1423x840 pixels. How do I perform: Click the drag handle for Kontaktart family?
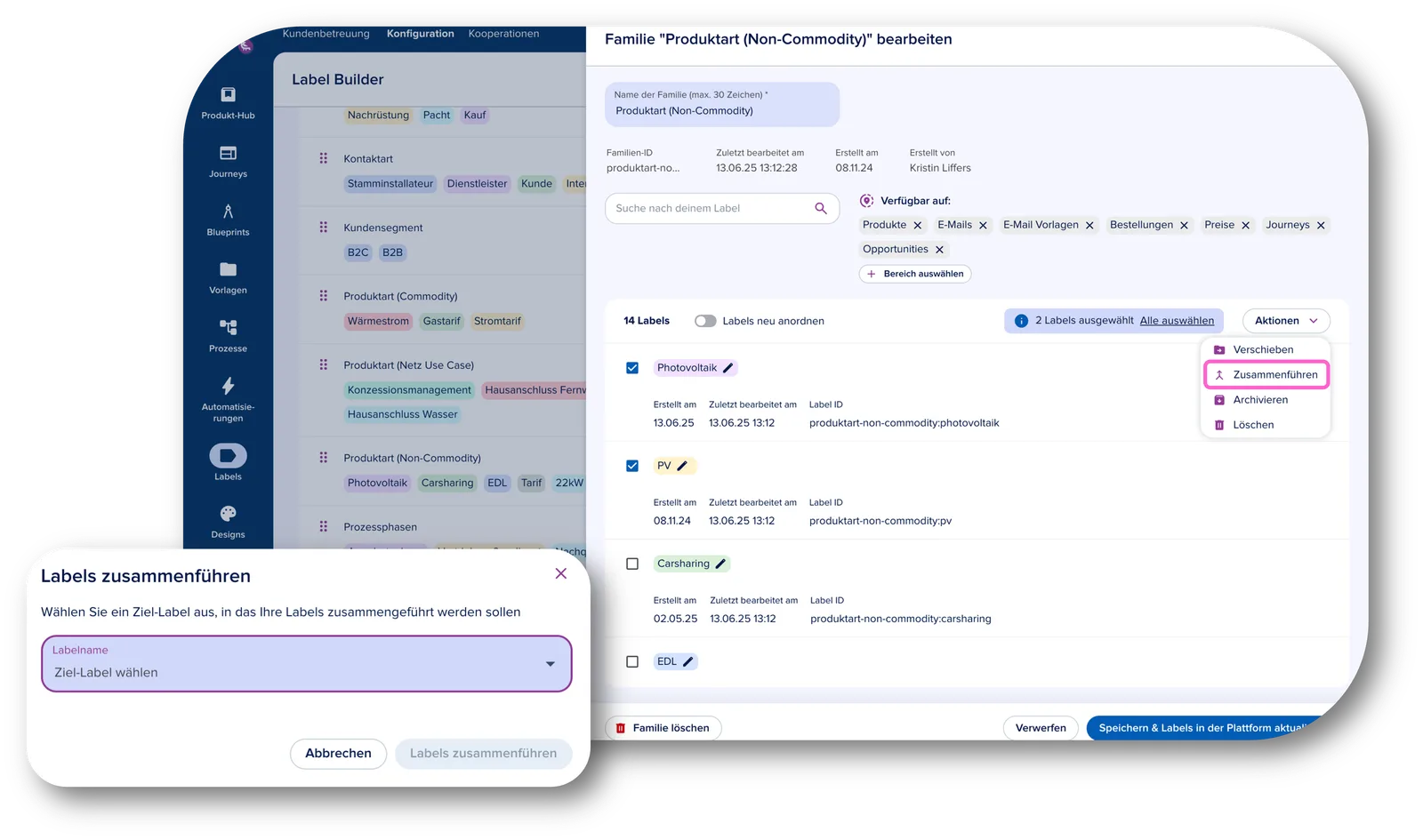point(324,158)
